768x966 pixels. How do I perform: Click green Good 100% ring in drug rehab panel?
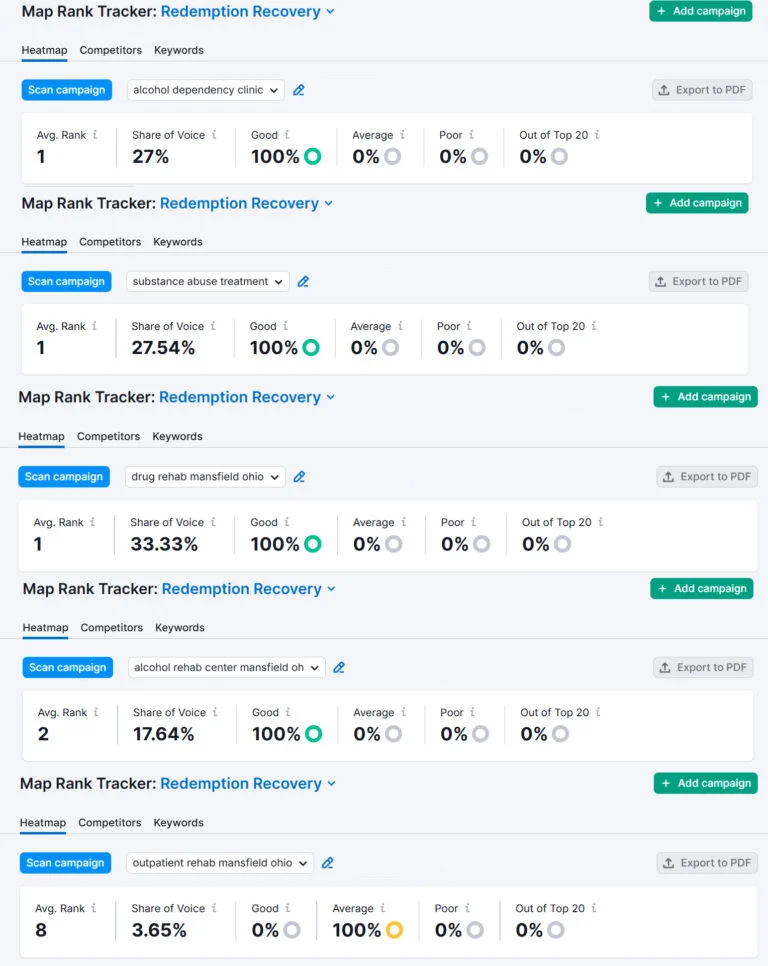click(x=313, y=545)
